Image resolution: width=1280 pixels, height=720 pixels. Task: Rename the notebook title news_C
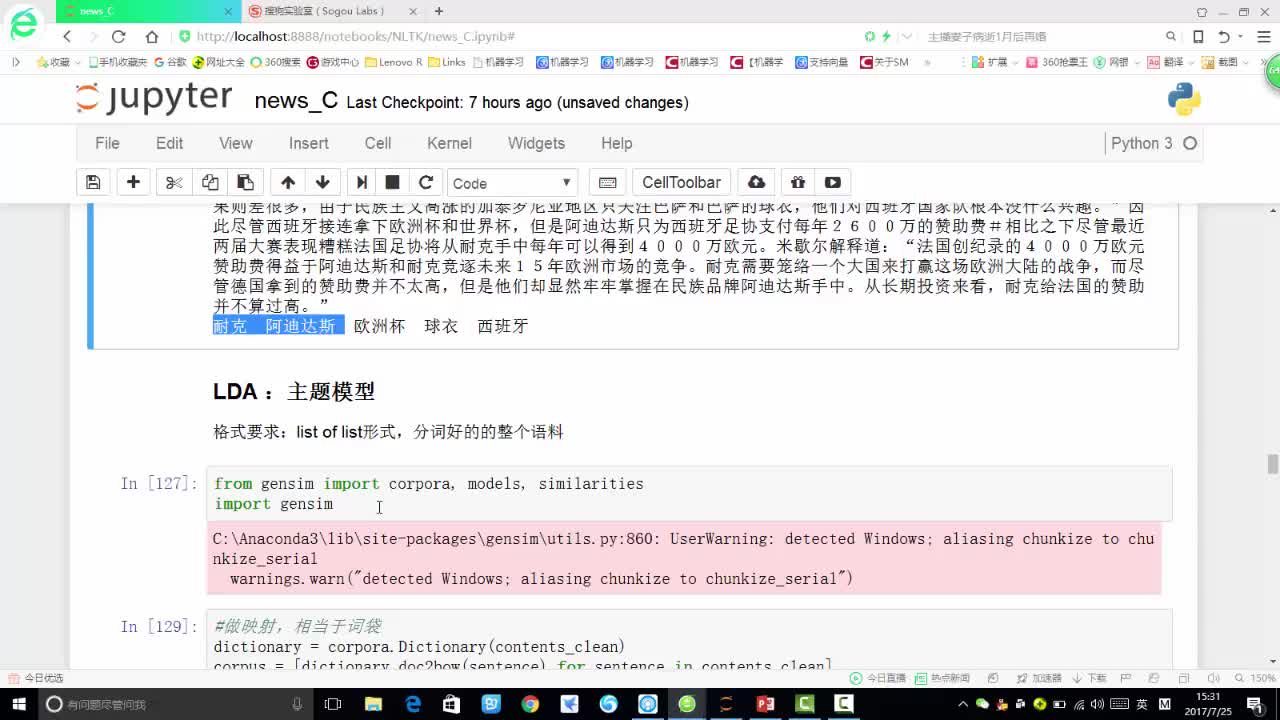point(296,101)
